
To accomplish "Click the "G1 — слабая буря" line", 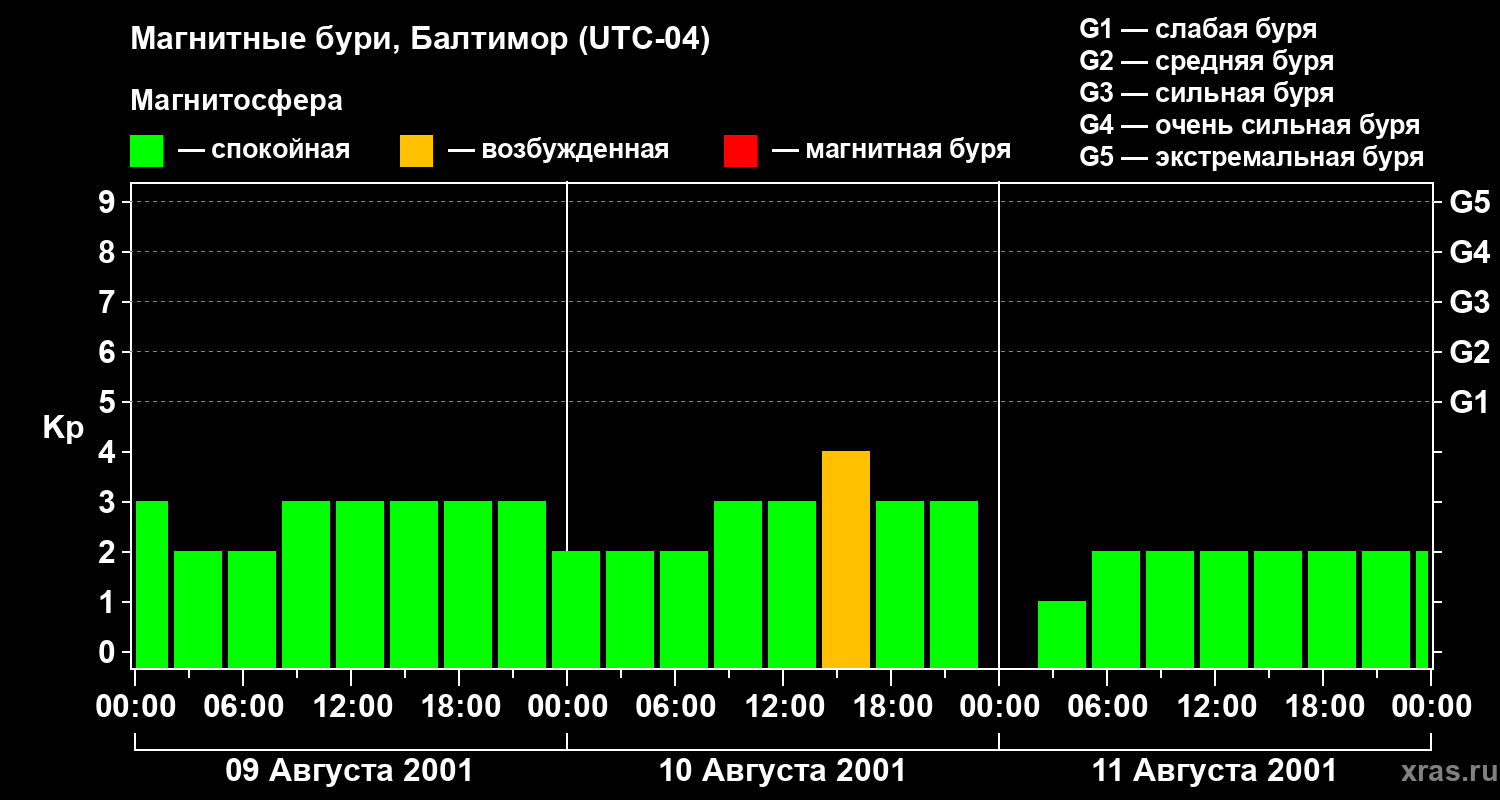I will point(1198,29).
